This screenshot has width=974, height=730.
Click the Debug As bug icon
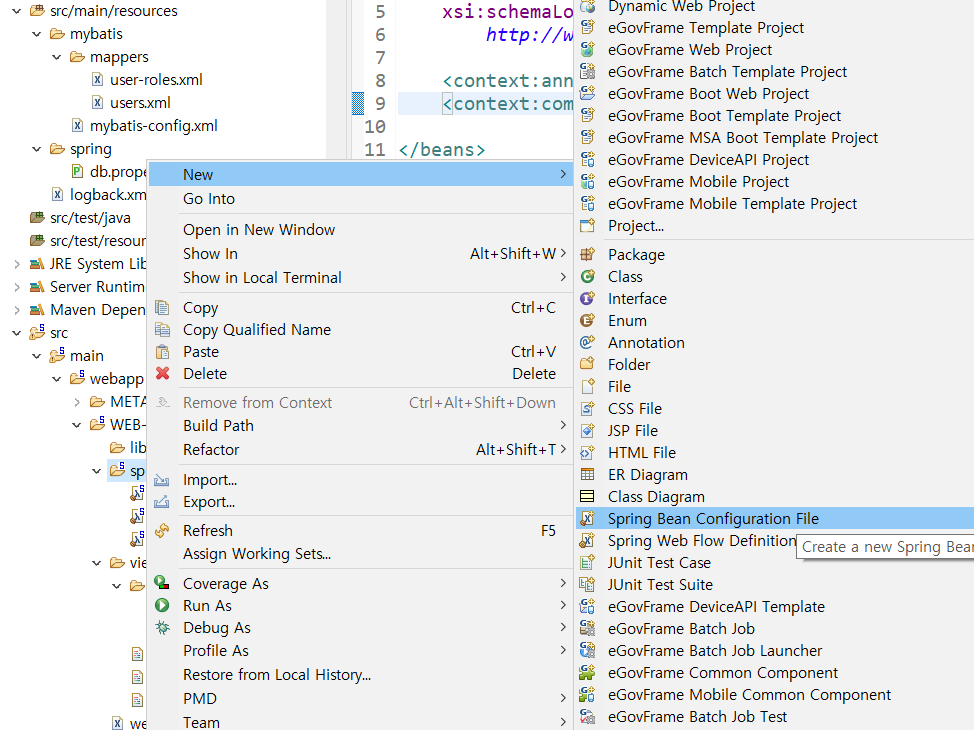(162, 627)
